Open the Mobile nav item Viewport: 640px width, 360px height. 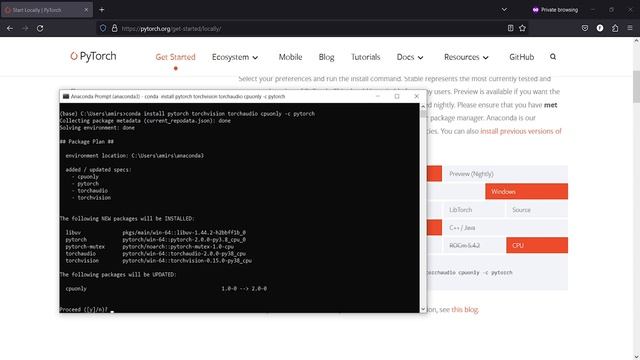click(x=291, y=57)
